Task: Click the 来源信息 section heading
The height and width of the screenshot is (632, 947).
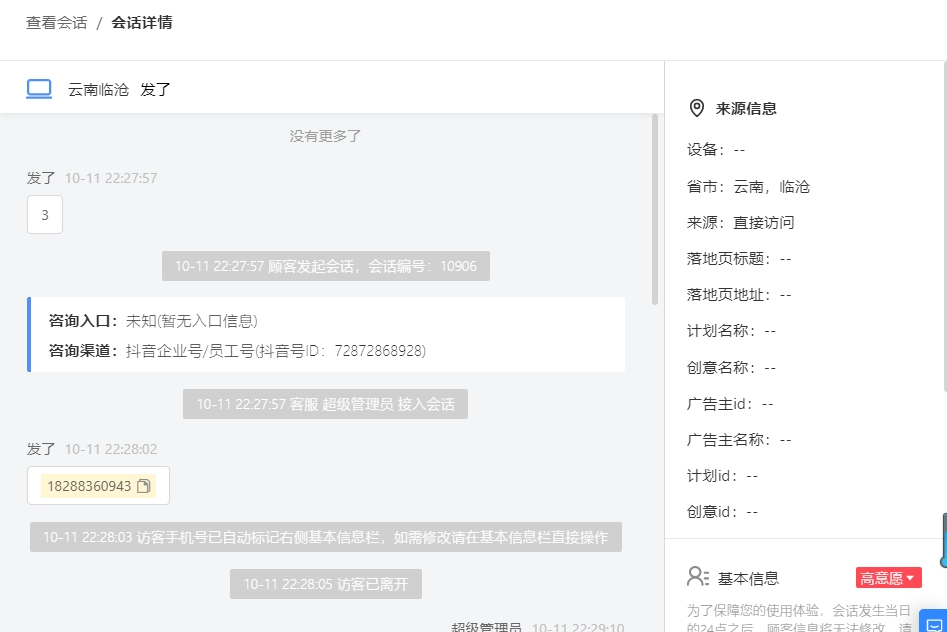Action: click(746, 109)
